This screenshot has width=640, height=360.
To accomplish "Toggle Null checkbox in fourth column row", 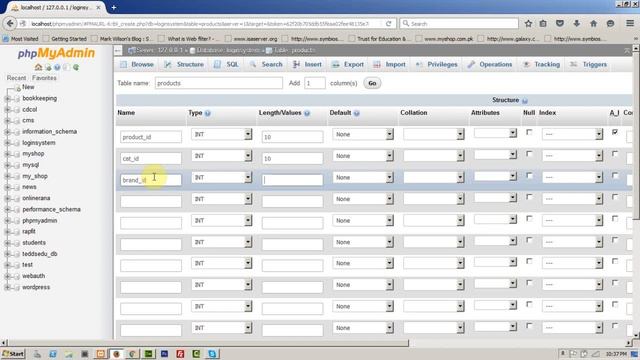I will [x=529, y=197].
